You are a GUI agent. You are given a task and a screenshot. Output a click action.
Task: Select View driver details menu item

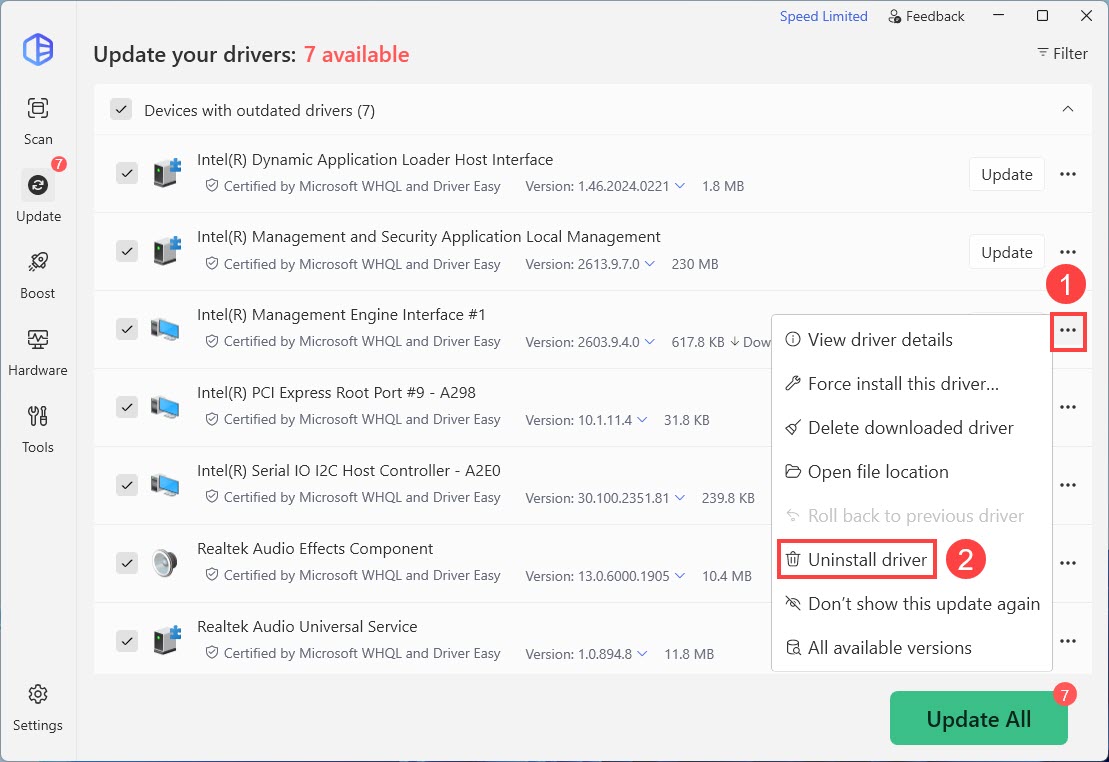(911, 340)
